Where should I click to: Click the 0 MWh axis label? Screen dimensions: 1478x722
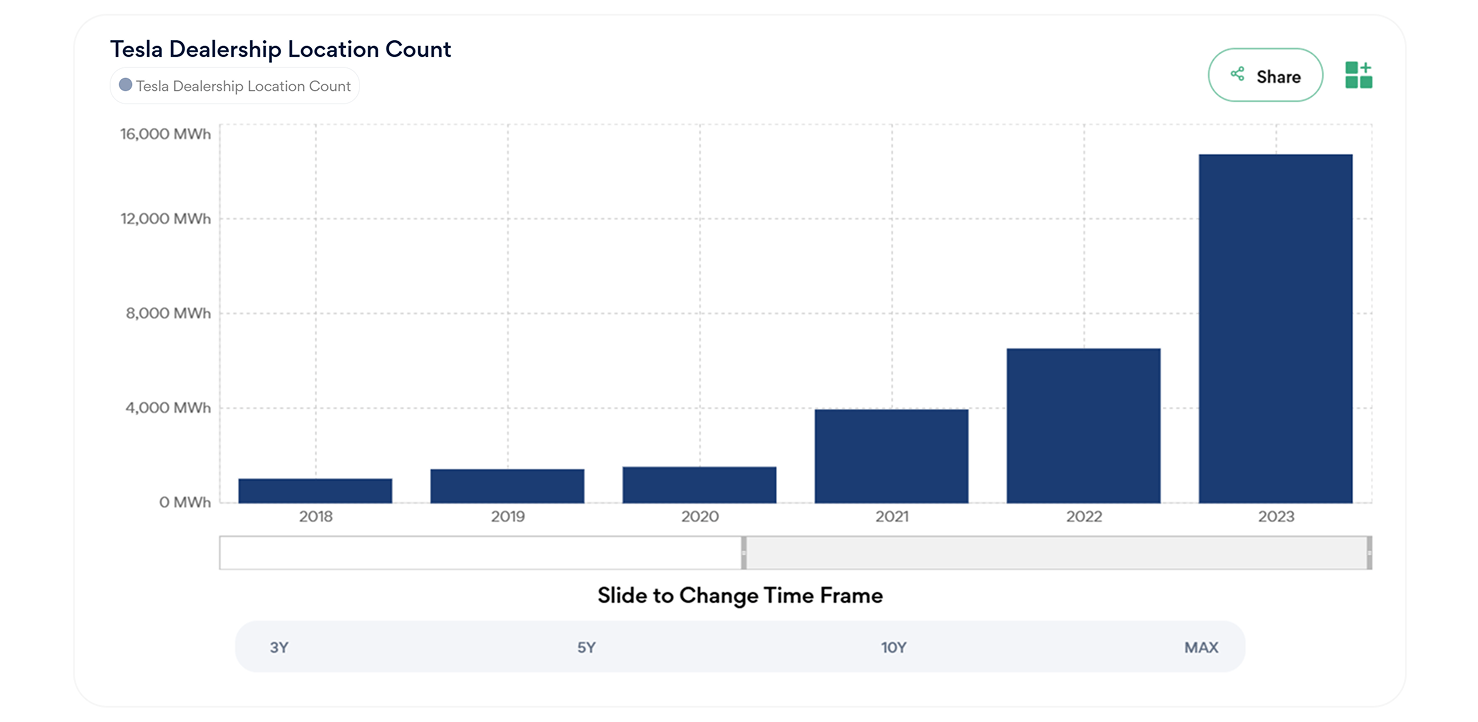click(185, 502)
